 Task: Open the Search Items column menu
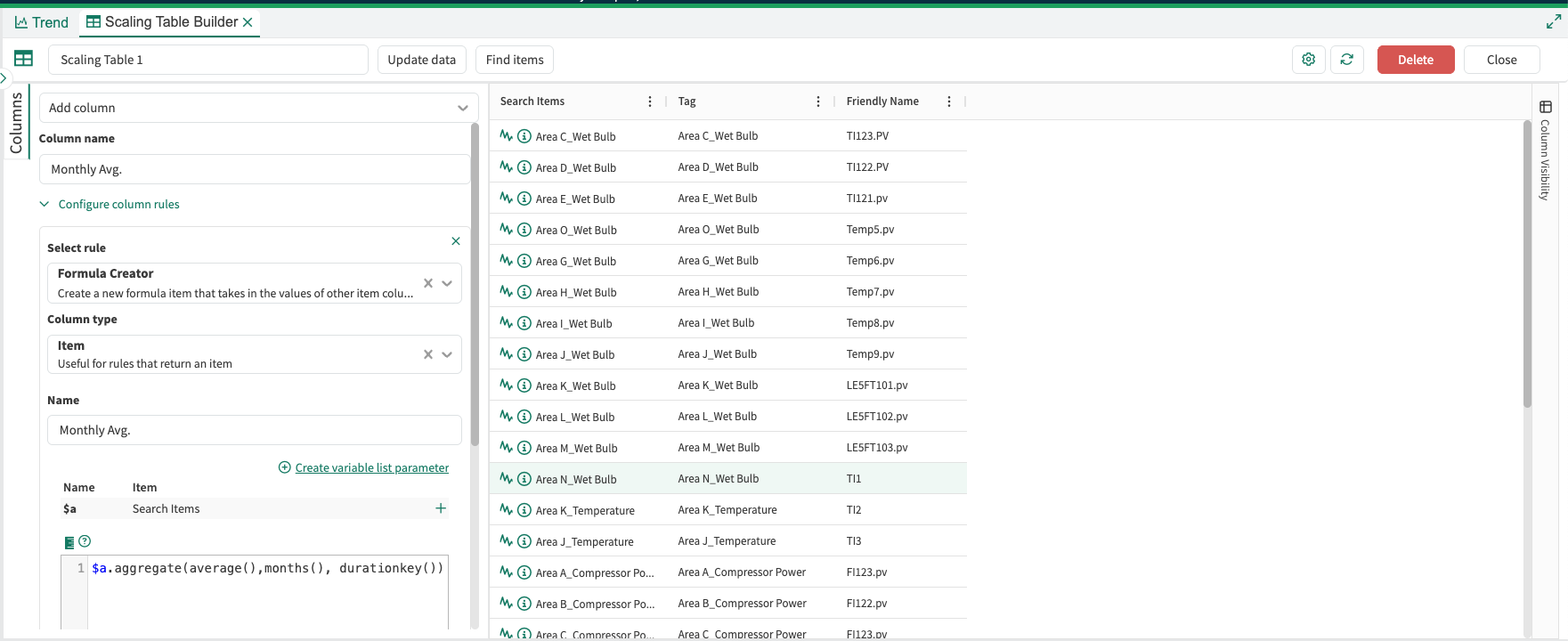pyautogui.click(x=649, y=101)
